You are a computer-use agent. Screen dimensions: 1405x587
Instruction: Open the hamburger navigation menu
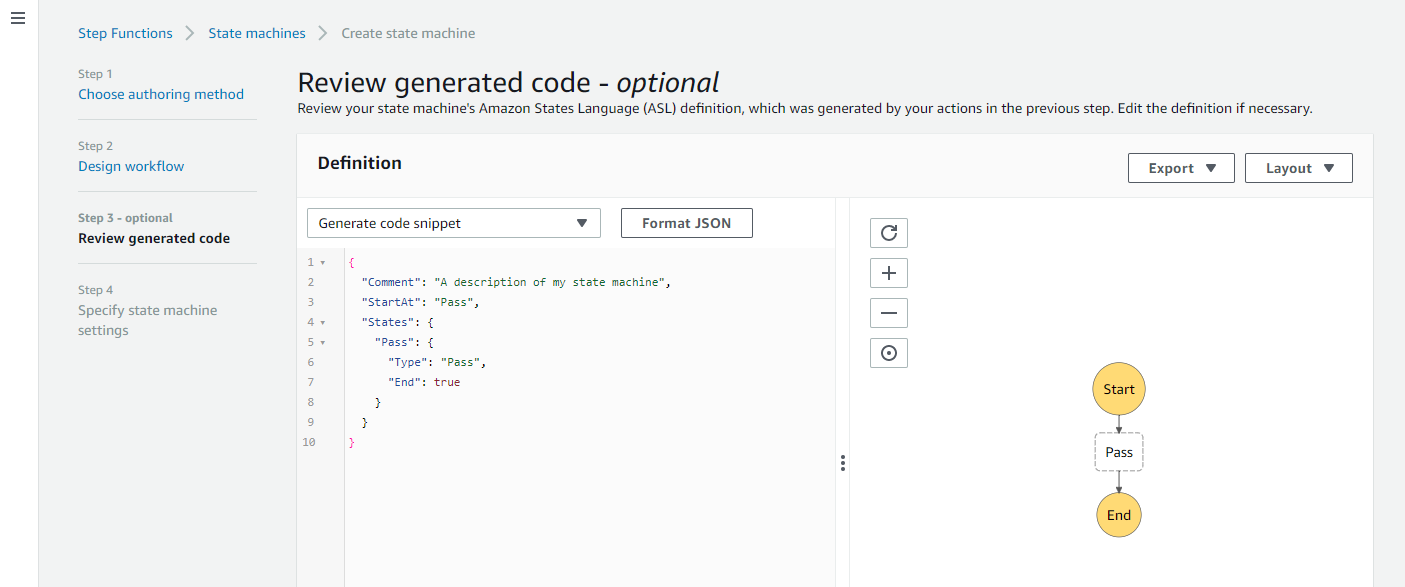click(17, 19)
